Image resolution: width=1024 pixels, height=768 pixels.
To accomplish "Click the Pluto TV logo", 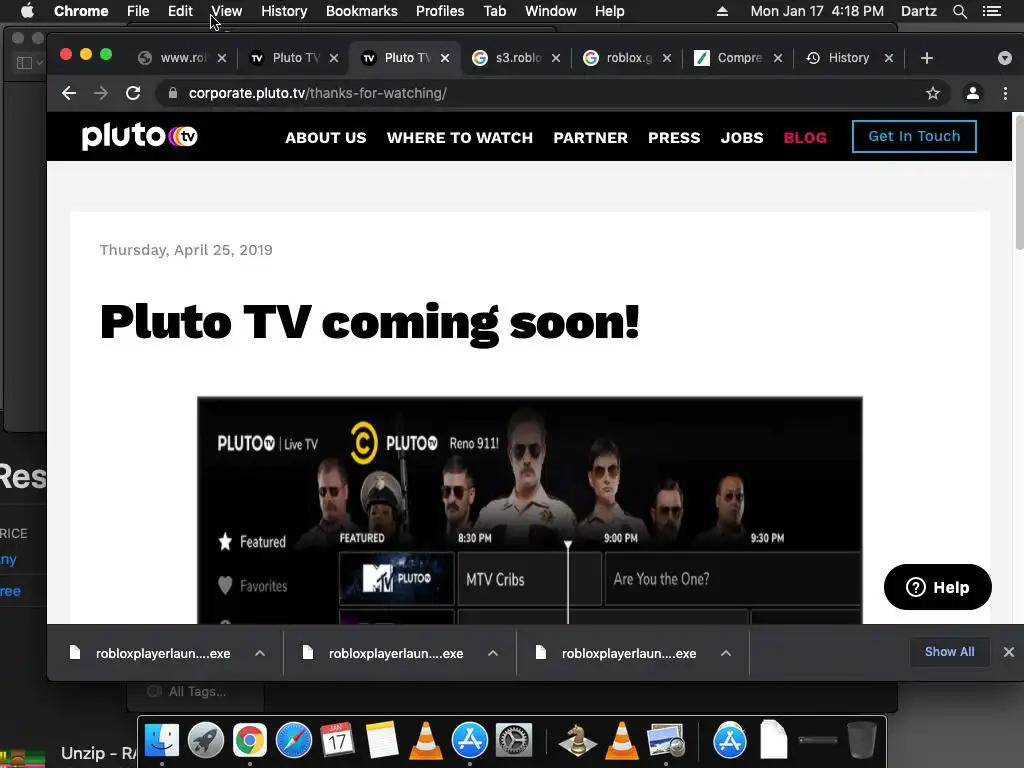I will (x=139, y=136).
